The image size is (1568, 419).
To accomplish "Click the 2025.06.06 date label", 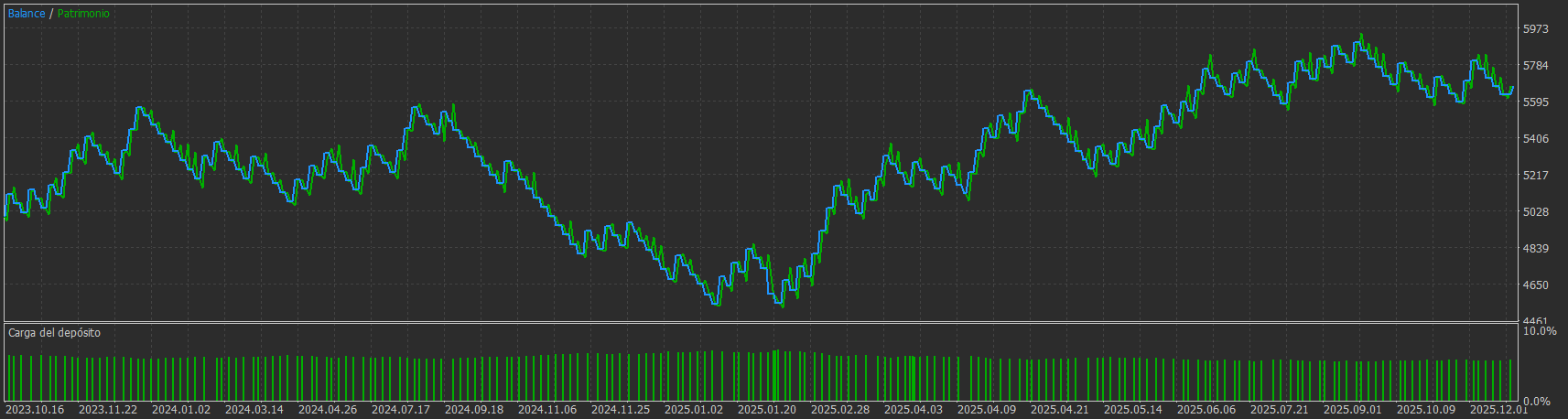I will pos(1206,410).
